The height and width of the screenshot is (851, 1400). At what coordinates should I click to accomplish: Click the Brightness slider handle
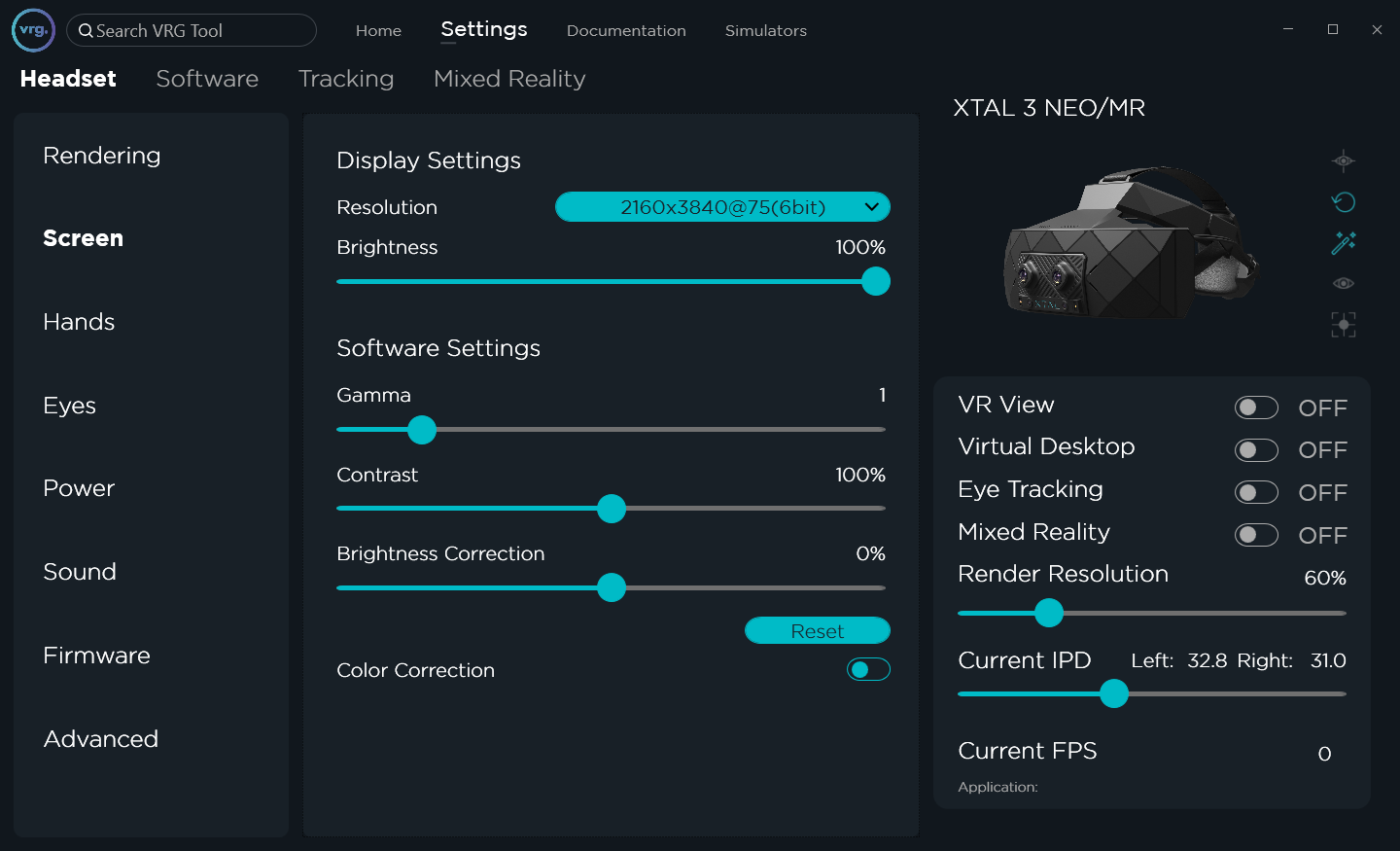tap(876, 281)
